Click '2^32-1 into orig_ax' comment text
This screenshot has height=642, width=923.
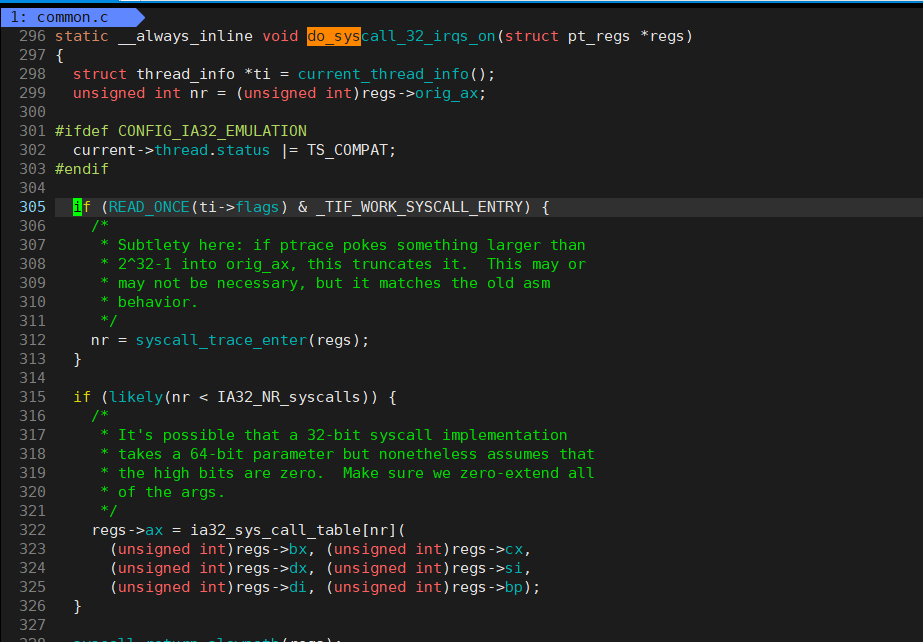pyautogui.click(x=204, y=264)
